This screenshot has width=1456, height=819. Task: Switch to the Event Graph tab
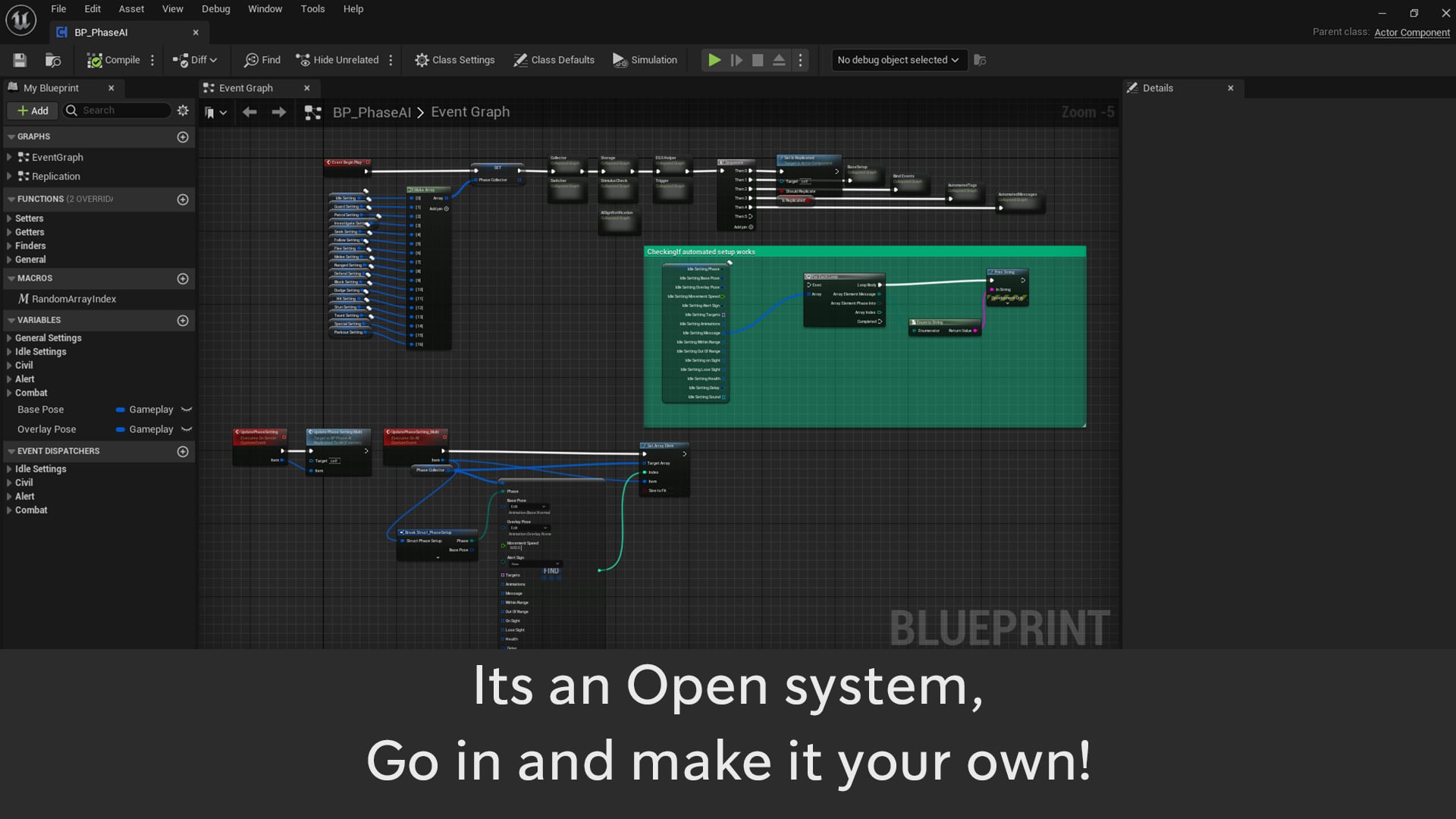pos(245,88)
